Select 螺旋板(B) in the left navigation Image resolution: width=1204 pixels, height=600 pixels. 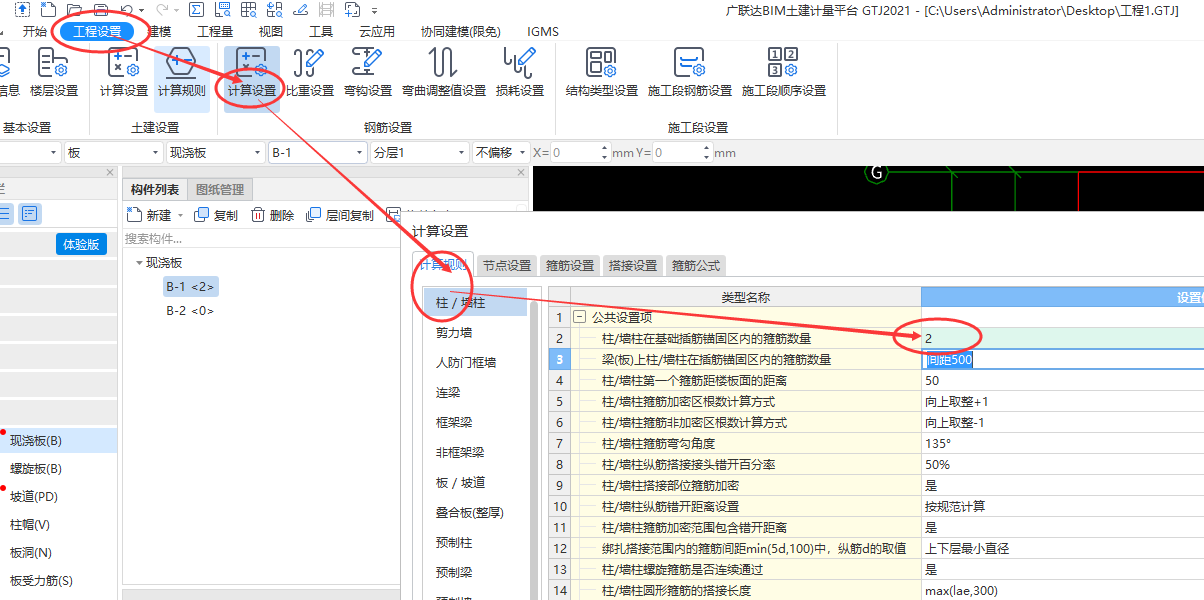tap(36, 468)
